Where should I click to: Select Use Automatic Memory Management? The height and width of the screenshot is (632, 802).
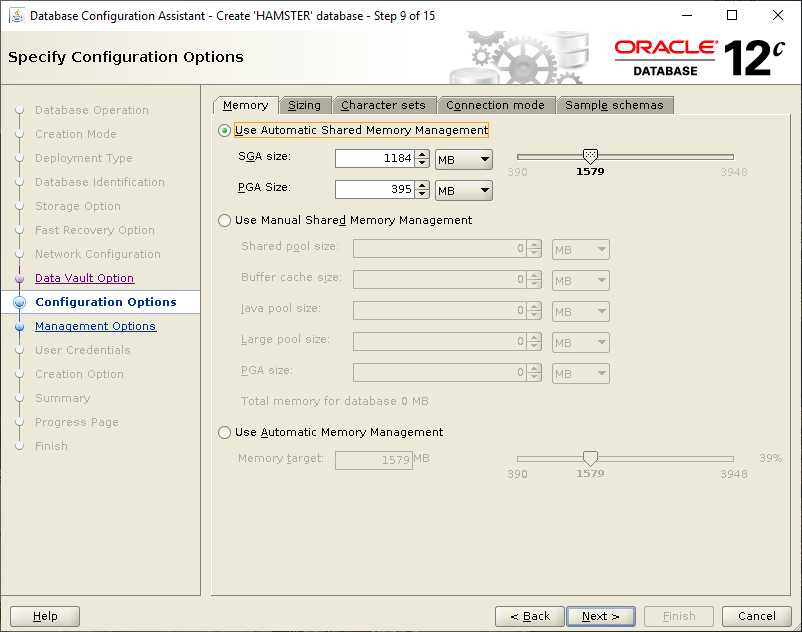[224, 433]
